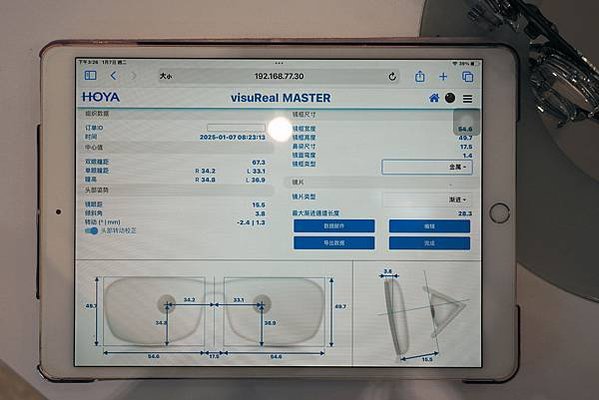Focus the 192.168.77.30 address field
599x400 pixels.
(279, 76)
